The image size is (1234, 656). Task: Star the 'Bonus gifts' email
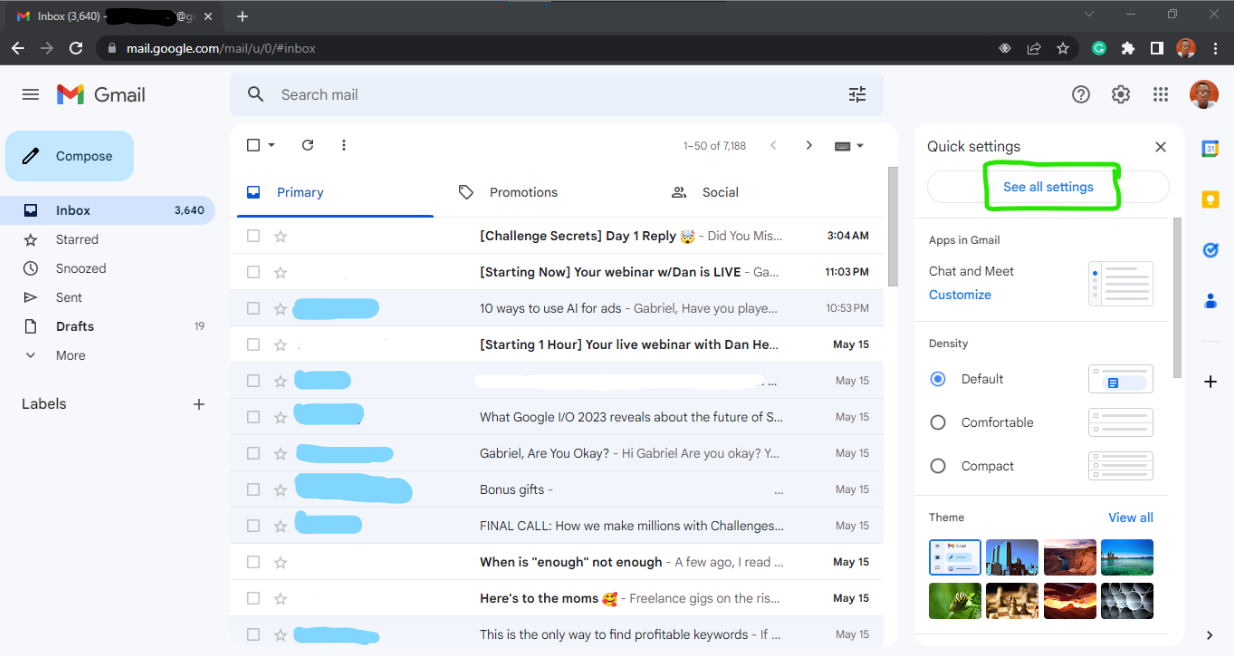click(280, 489)
